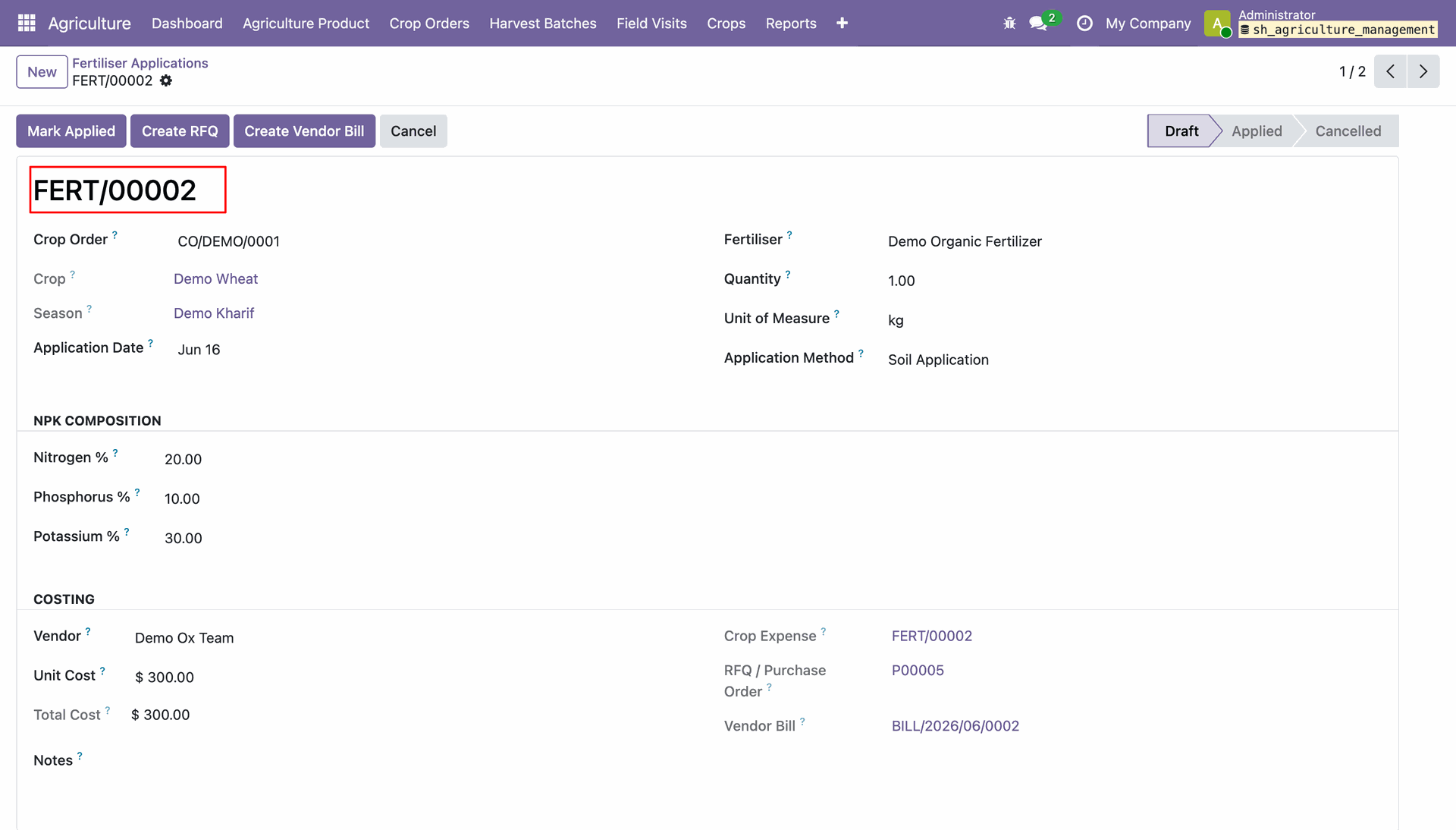Screen dimensions: 1456x830
Task: Show help tooltip for Application Method
Action: click(x=861, y=354)
